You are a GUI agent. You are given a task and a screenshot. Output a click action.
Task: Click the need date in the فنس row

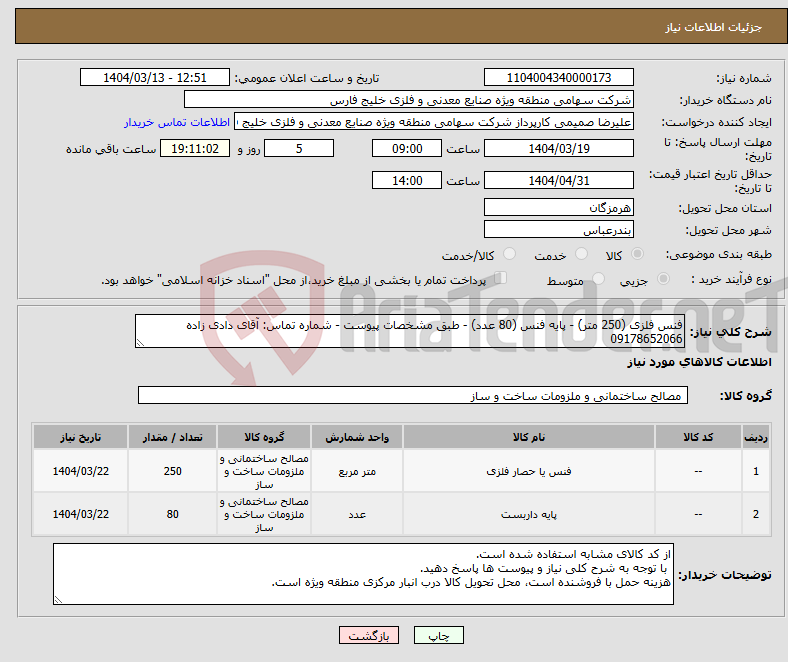[x=80, y=471]
